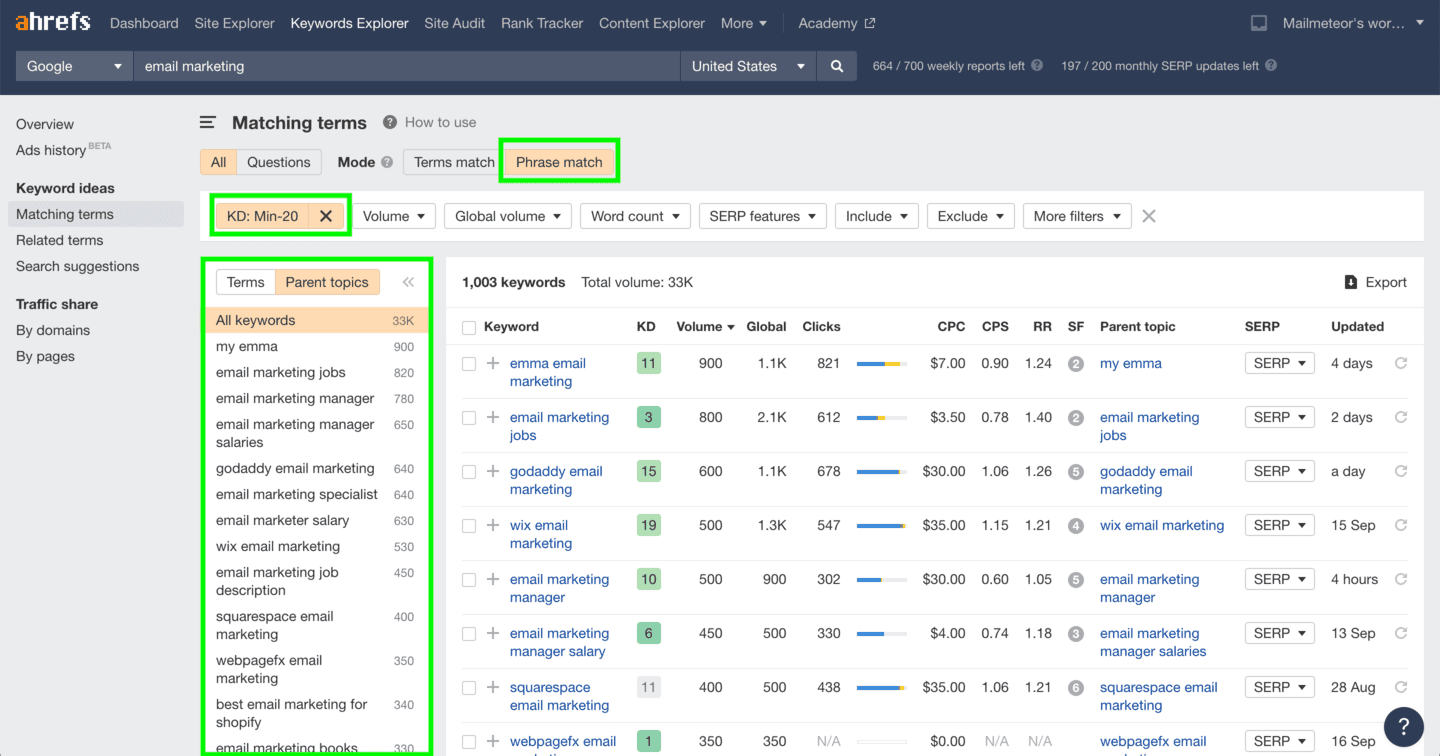Refresh the email marketing jobs row
Image resolution: width=1440 pixels, height=756 pixels.
[x=1401, y=417]
